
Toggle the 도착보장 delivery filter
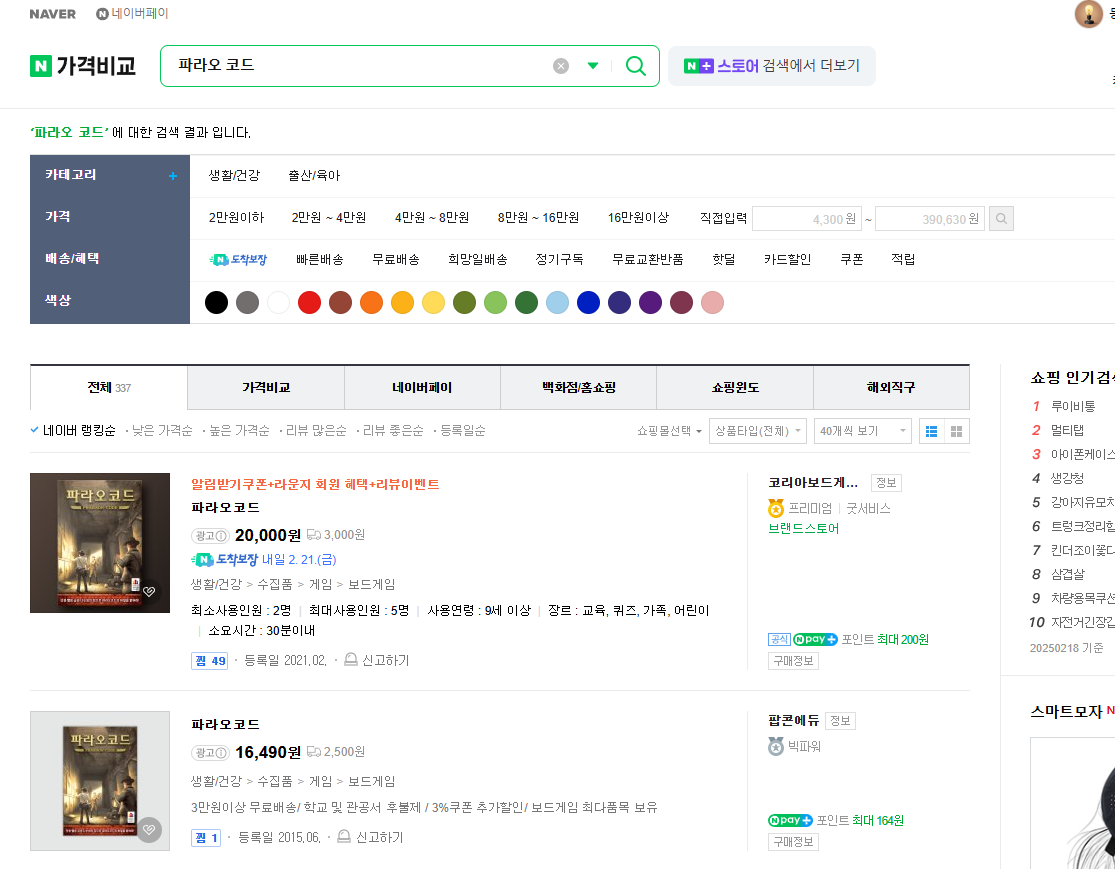(238, 260)
